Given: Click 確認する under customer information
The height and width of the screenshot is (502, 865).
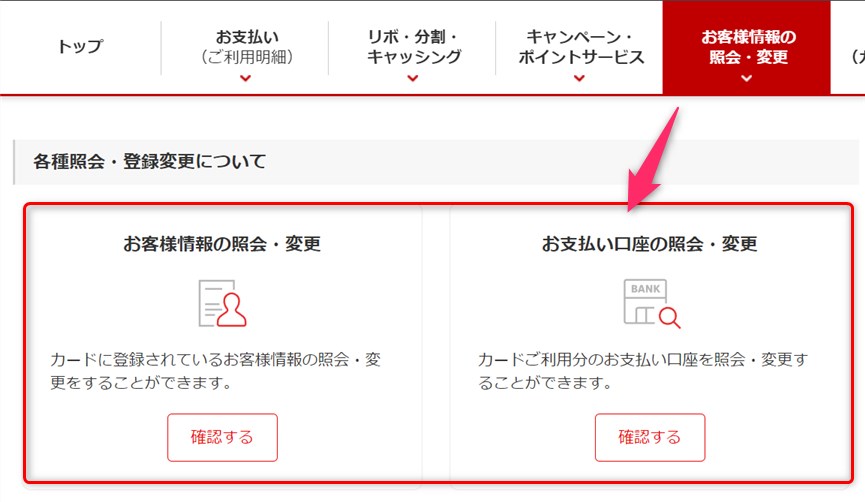Looking at the screenshot, I should pyautogui.click(x=222, y=437).
